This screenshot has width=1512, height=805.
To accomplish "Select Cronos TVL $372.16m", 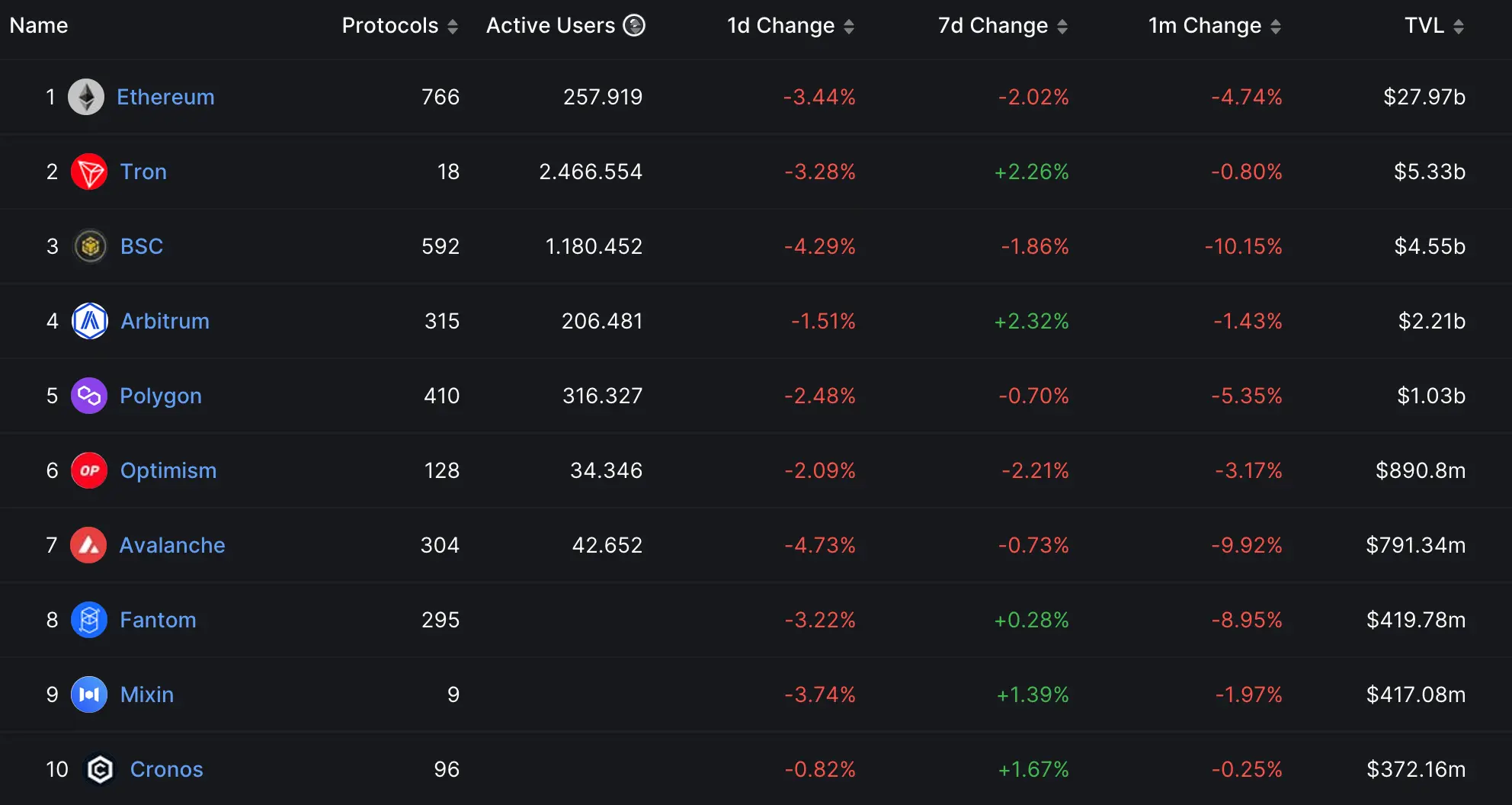I will coord(1416,769).
